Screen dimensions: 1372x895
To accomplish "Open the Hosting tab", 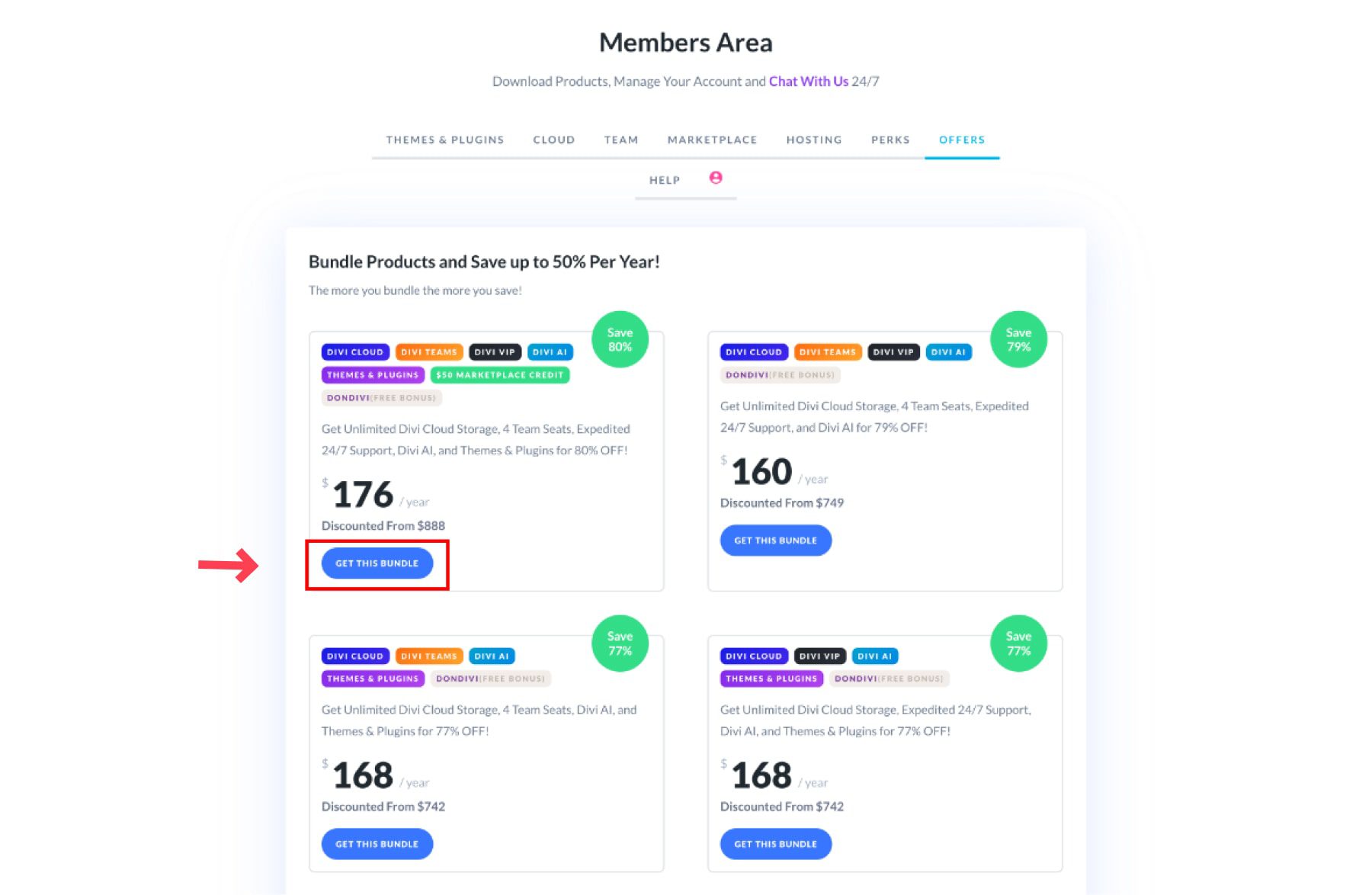I will 814,140.
